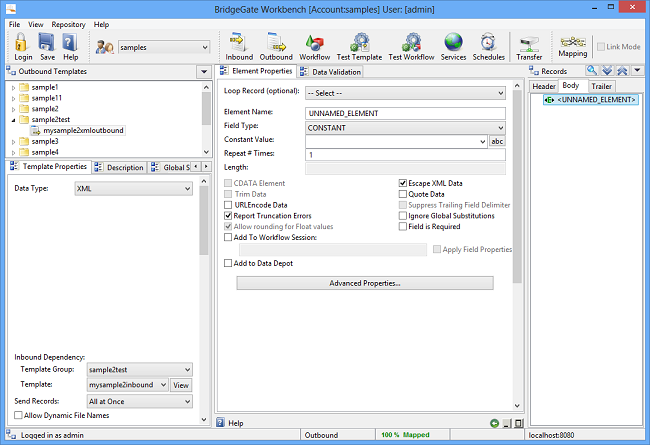Click the collapse-all double up arrow
The width and height of the screenshot is (650, 445).
click(x=622, y=71)
